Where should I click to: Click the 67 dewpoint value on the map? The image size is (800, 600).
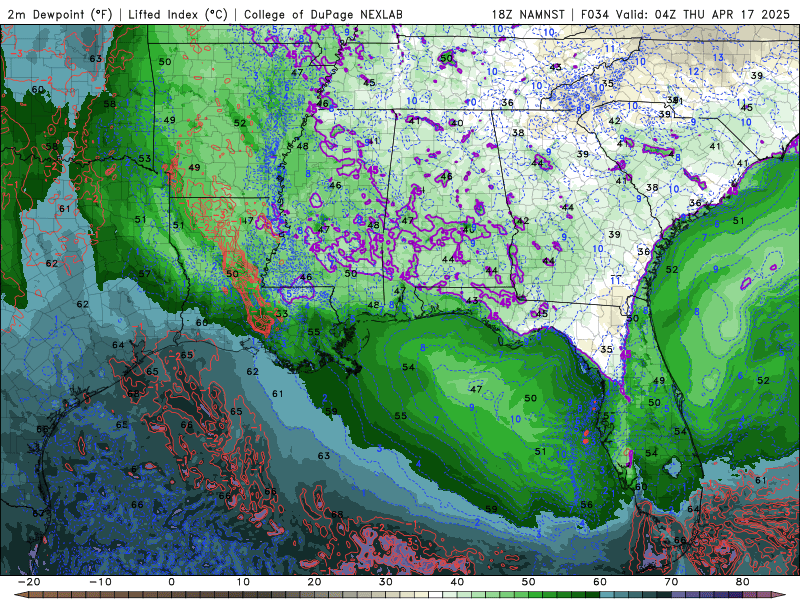(38, 513)
